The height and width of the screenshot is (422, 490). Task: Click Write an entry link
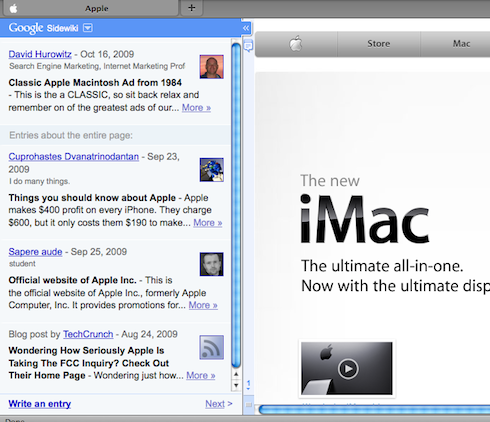pyautogui.click(x=40, y=404)
